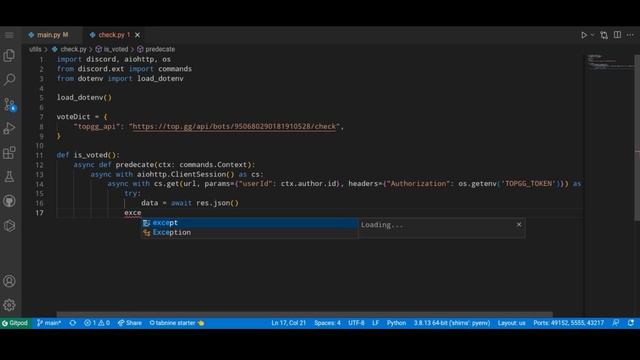Screen dimensions: 640x360
Task: Open the top.gg API URL link
Action: (234, 127)
